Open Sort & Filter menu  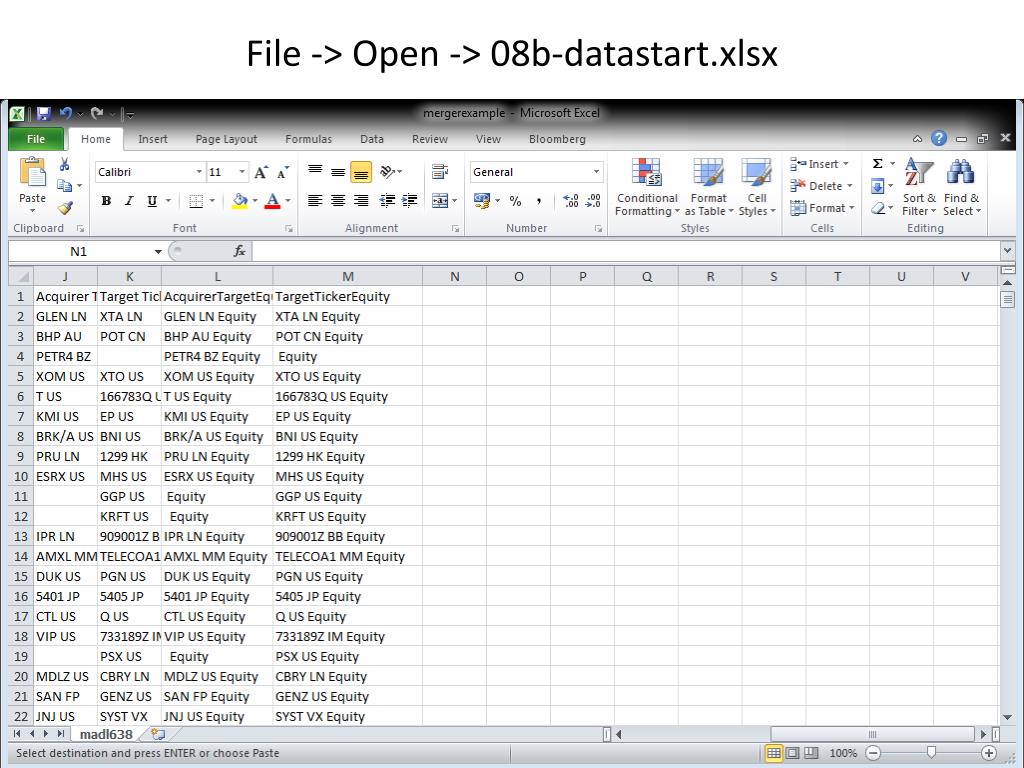point(919,187)
